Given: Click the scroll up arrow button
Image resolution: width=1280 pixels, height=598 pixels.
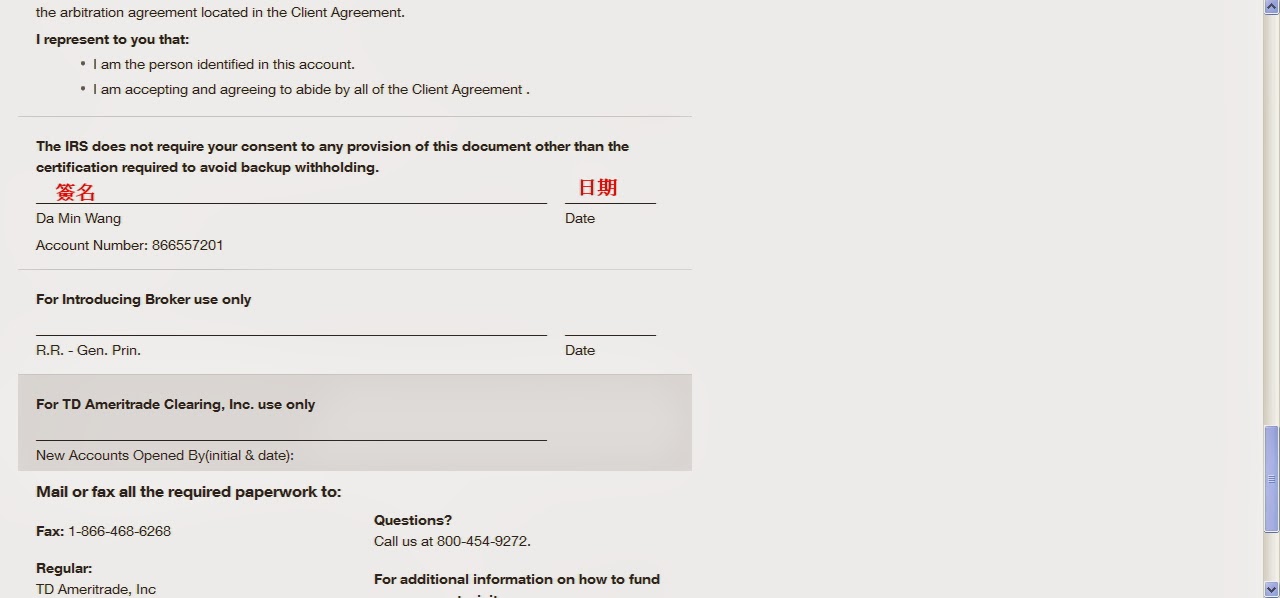Looking at the screenshot, I should pos(1271,7).
